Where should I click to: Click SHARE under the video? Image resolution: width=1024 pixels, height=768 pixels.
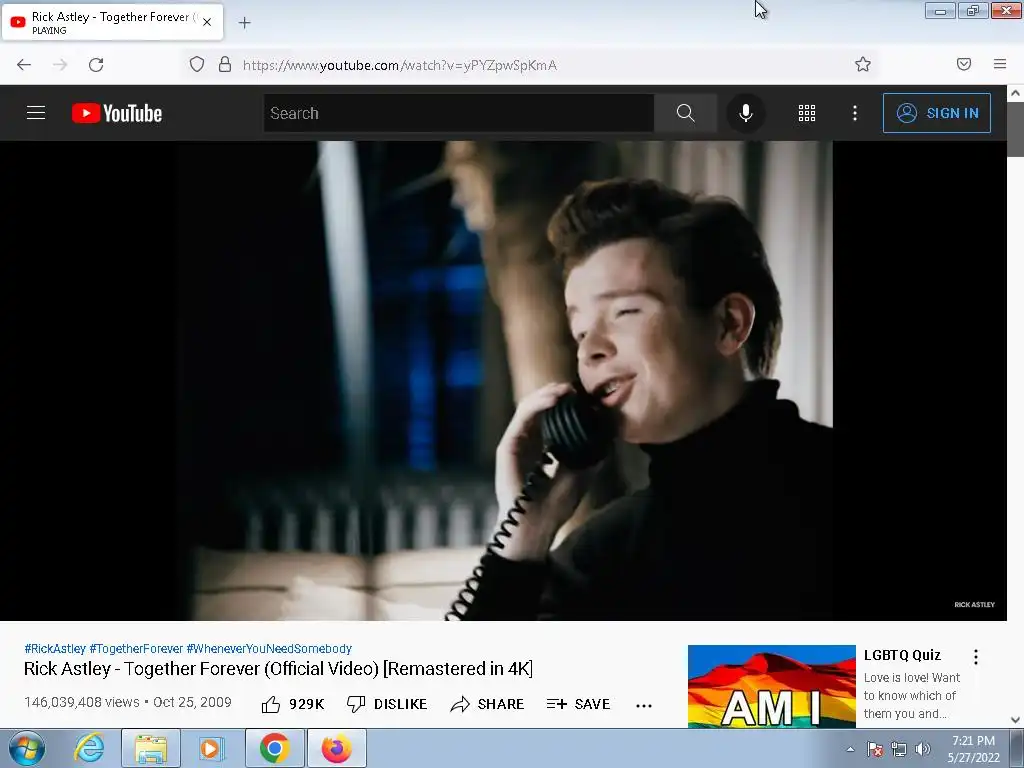click(487, 704)
